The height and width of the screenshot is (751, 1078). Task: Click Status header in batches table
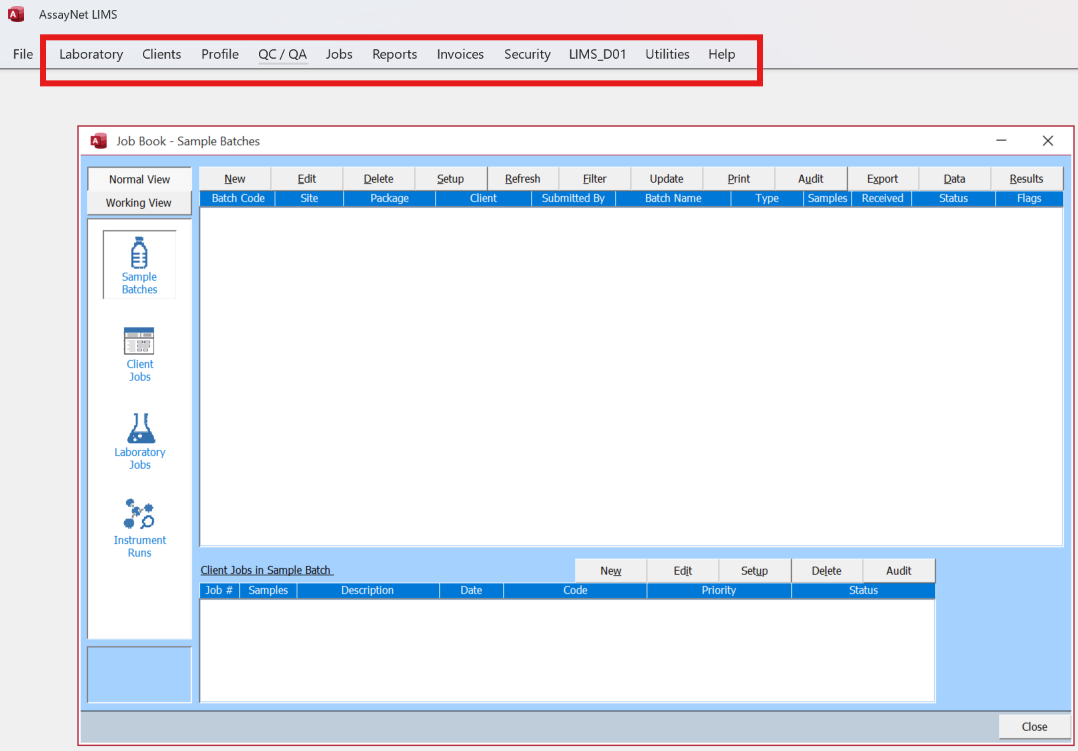pos(954,198)
